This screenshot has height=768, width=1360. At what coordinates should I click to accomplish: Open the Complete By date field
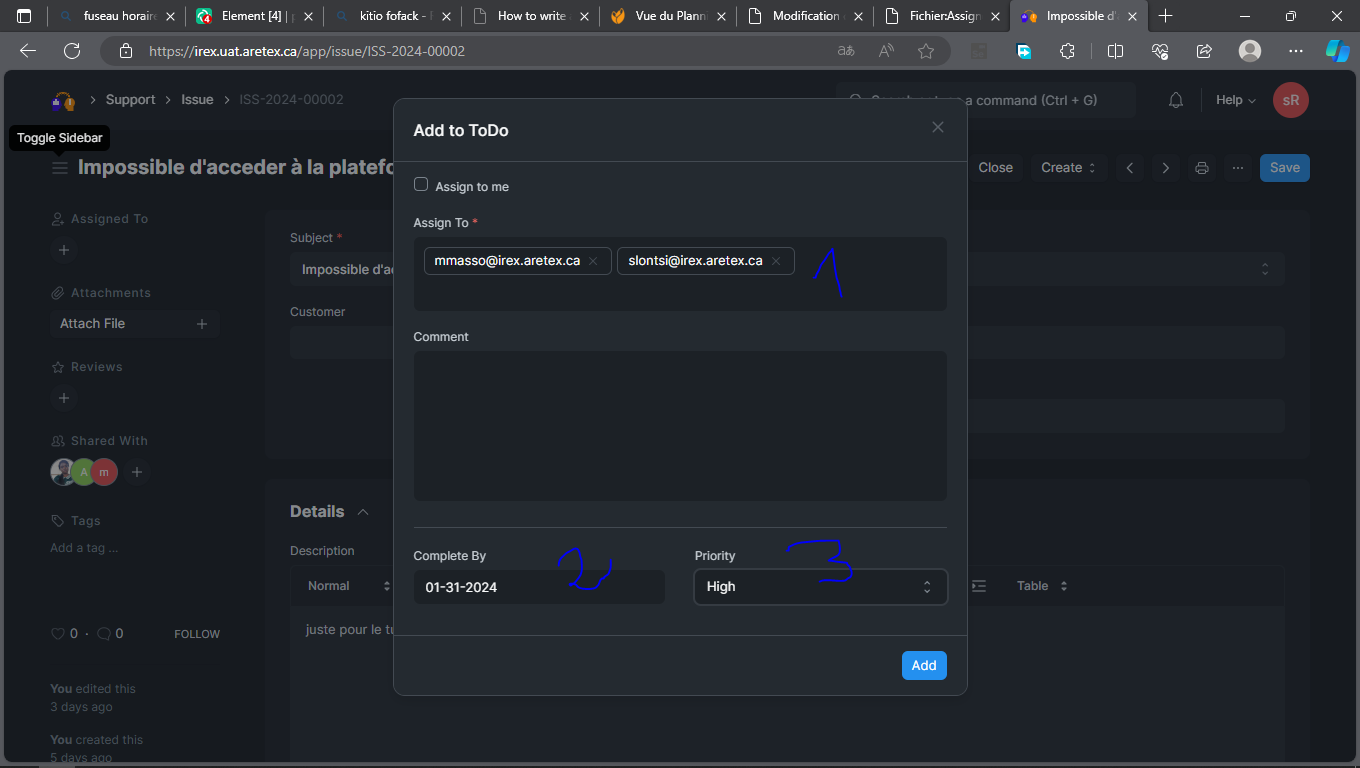click(x=539, y=587)
